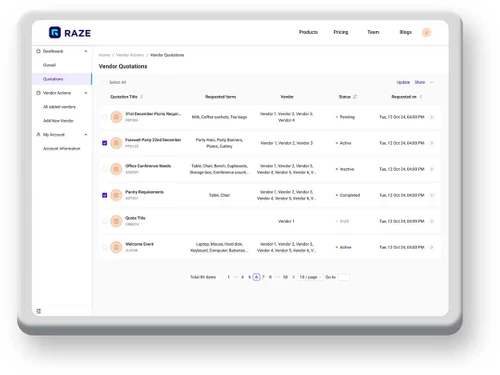Screen dimensions: 500x375
Task: Click the Go to page input field
Action: [344, 277]
